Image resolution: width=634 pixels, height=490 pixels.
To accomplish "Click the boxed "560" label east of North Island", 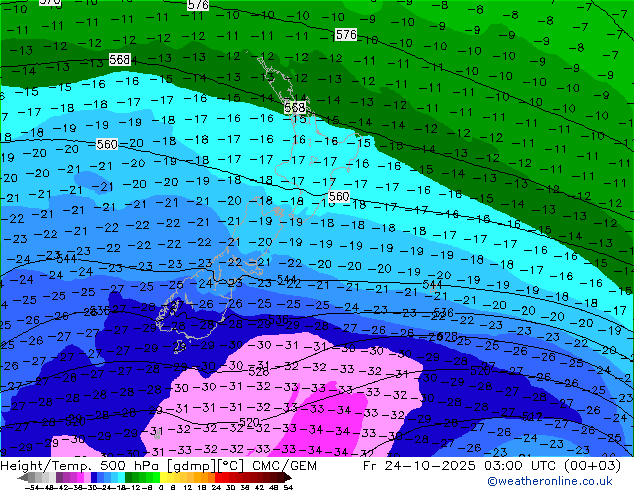I will pyautogui.click(x=339, y=196).
